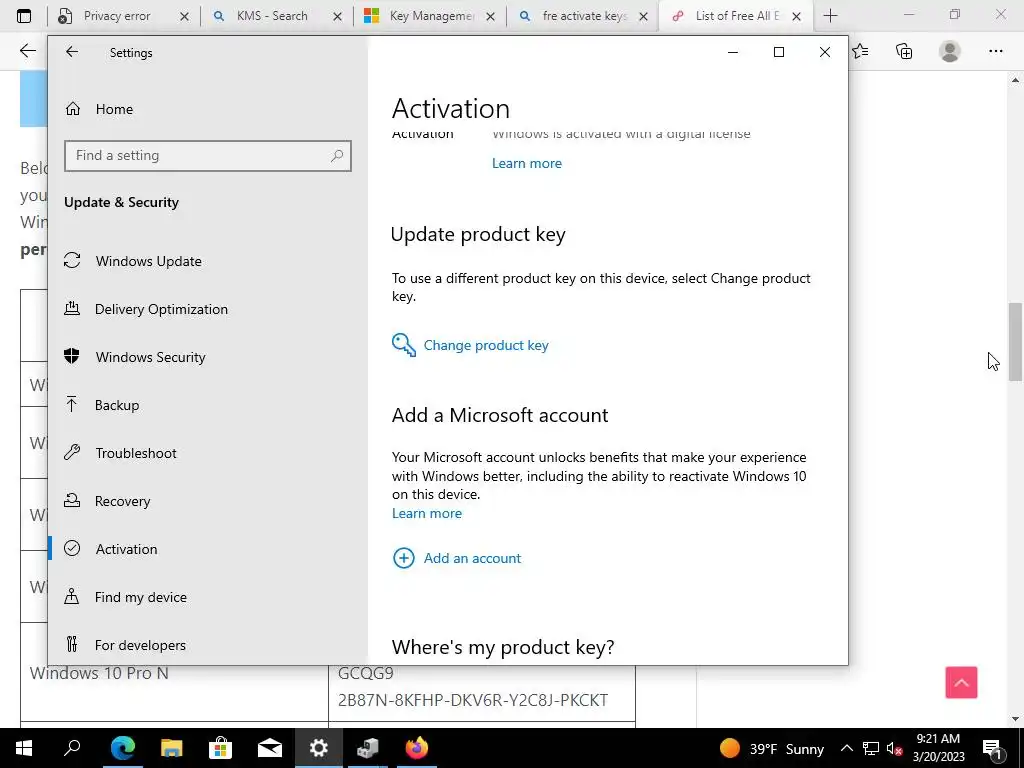Open the browser Settings and more menu
The image size is (1024, 768).
[x=995, y=51]
